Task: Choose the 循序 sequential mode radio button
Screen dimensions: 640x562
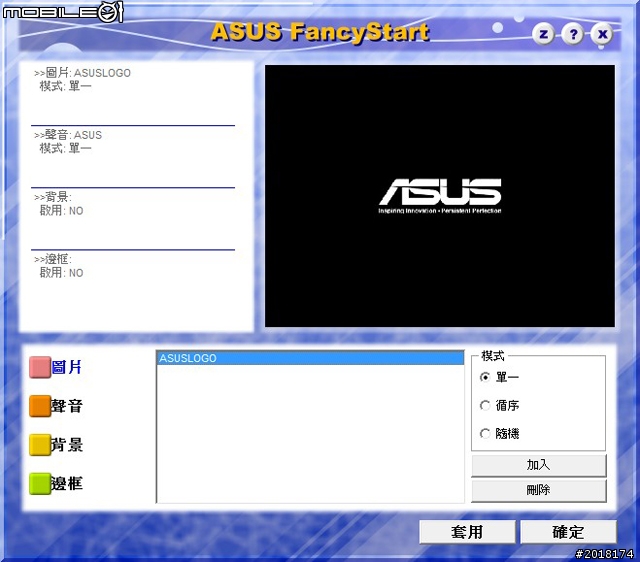Action: tap(485, 405)
